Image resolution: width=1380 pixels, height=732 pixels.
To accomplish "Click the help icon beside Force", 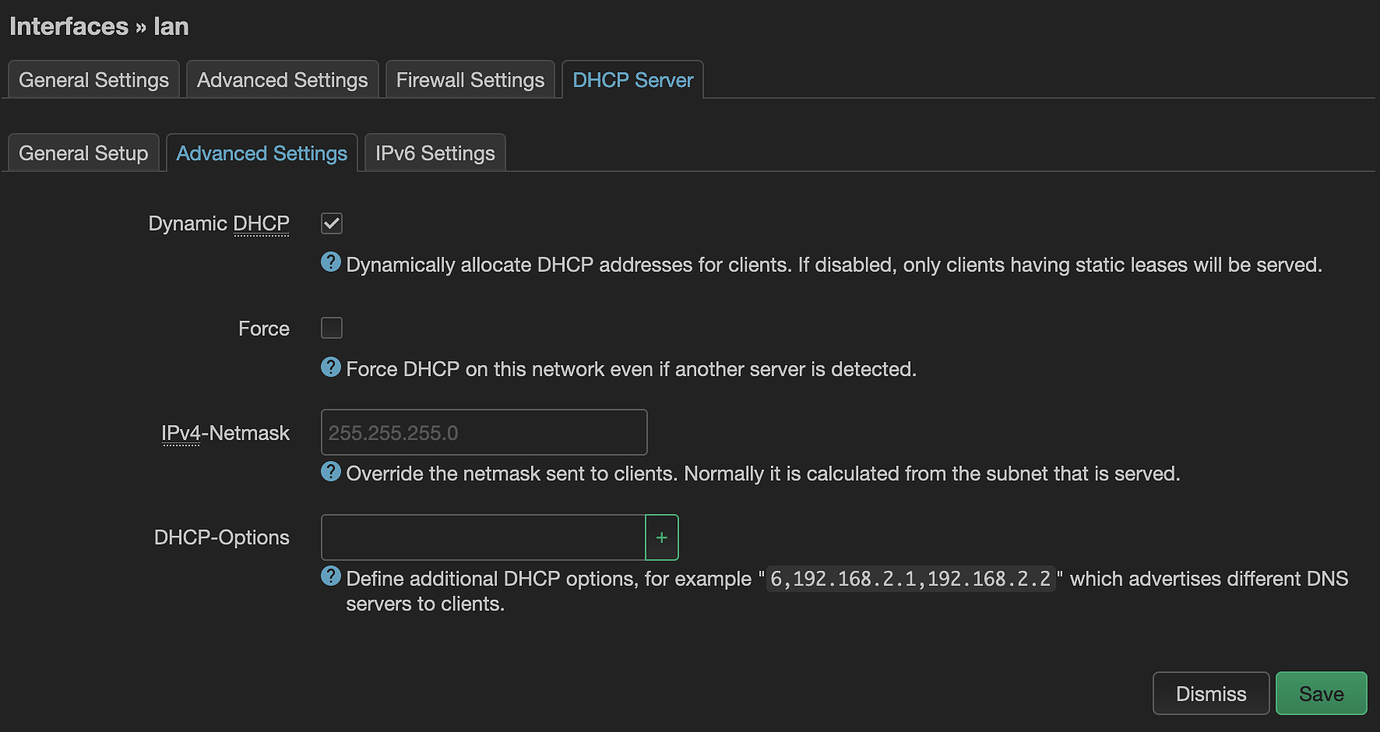I will tap(330, 366).
